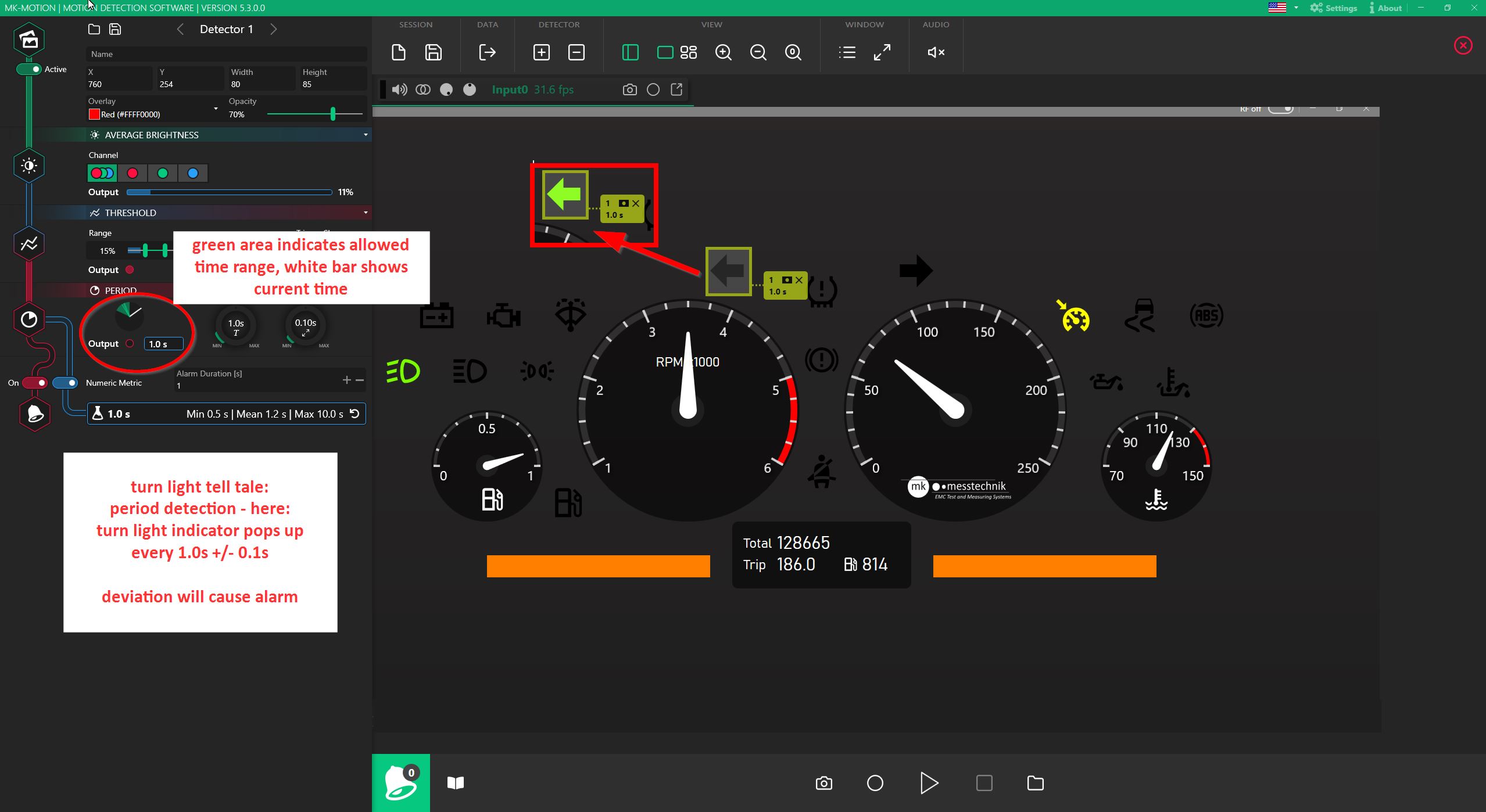Reset zoom to default

(x=793, y=52)
